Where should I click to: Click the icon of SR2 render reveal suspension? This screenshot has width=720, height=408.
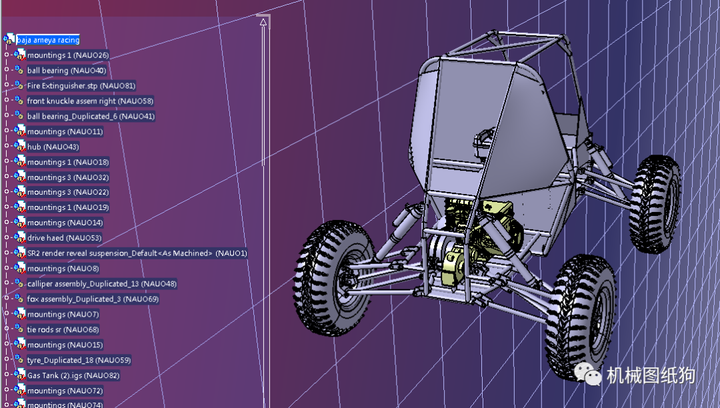19,253
